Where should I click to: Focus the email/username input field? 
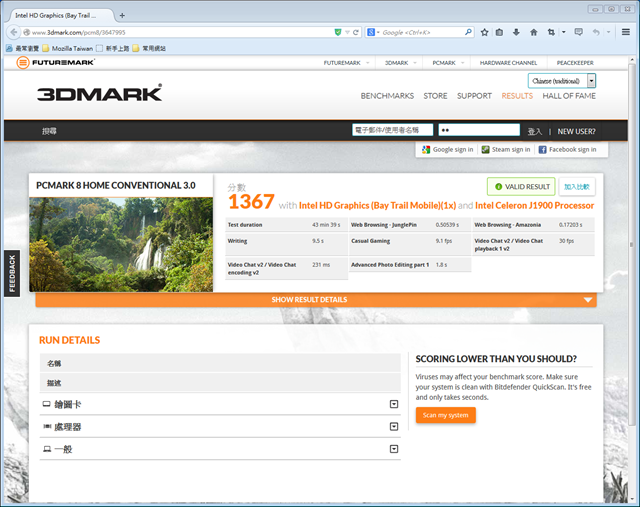coord(392,130)
